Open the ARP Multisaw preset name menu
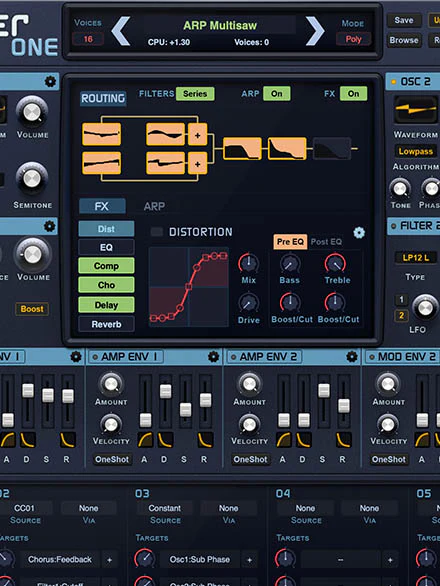Image resolution: width=440 pixels, height=586 pixels. [220, 25]
